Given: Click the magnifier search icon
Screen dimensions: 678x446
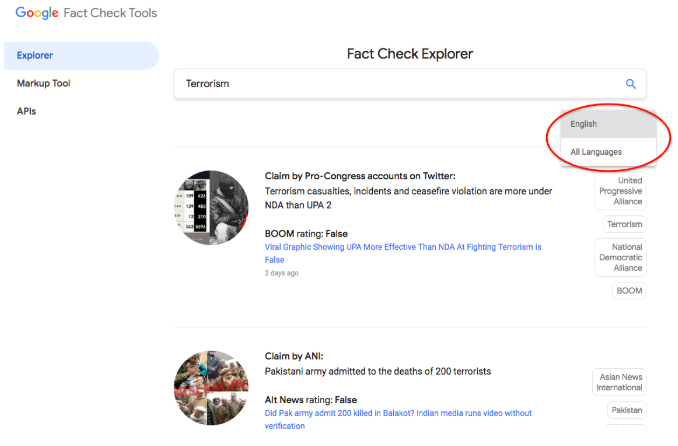Looking at the screenshot, I should [x=630, y=84].
